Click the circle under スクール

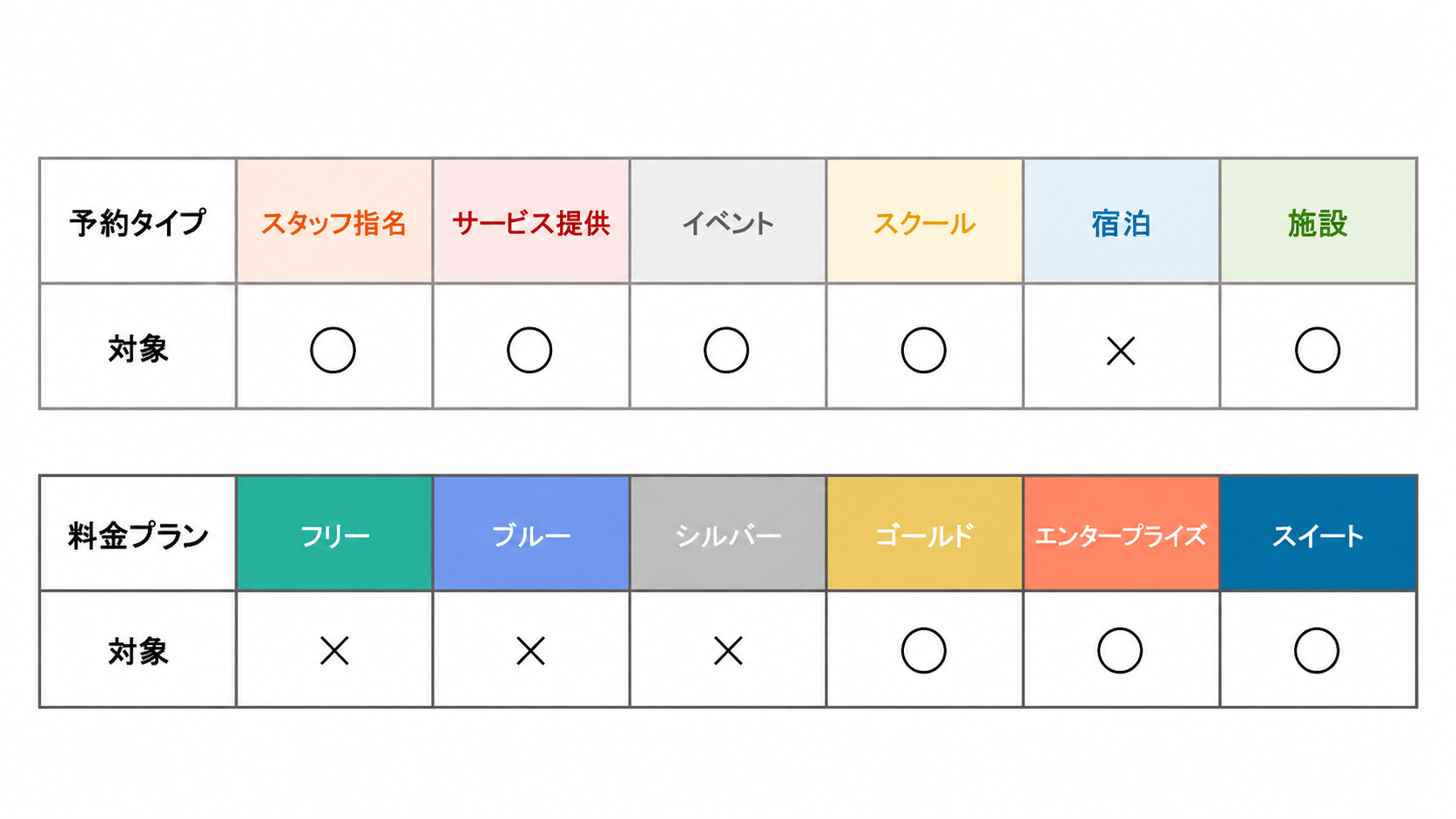pos(924,350)
